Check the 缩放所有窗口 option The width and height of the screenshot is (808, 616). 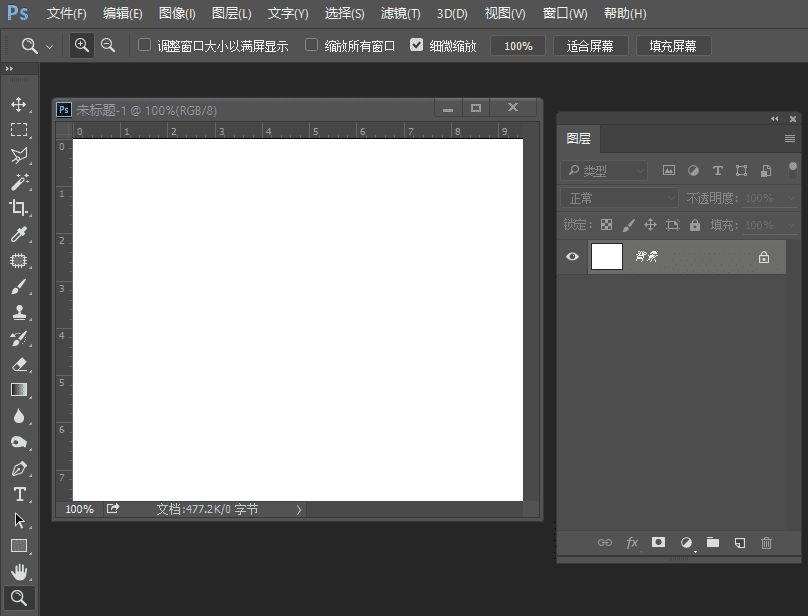pyautogui.click(x=312, y=45)
